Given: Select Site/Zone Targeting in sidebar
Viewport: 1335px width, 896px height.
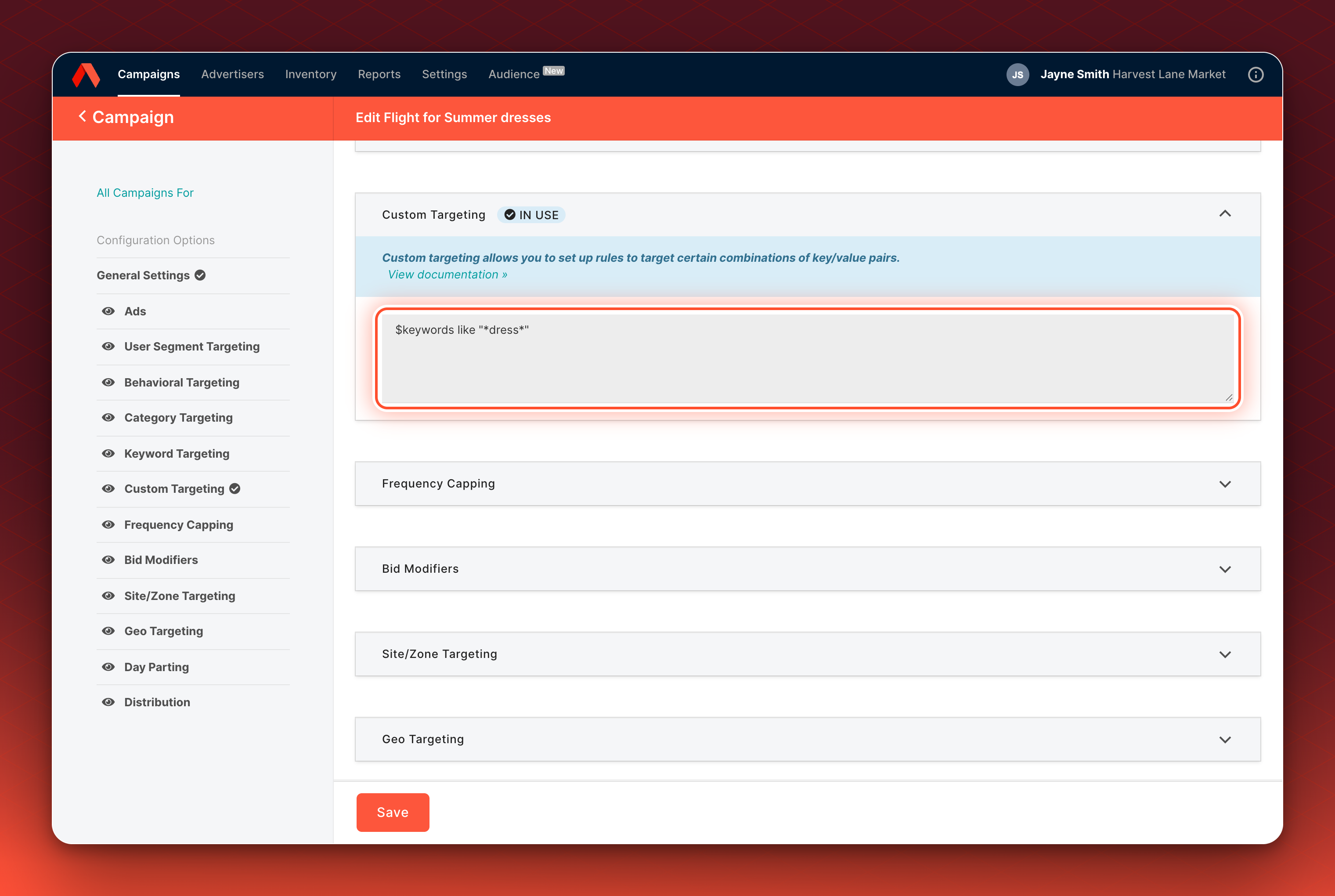Looking at the screenshot, I should [180, 596].
